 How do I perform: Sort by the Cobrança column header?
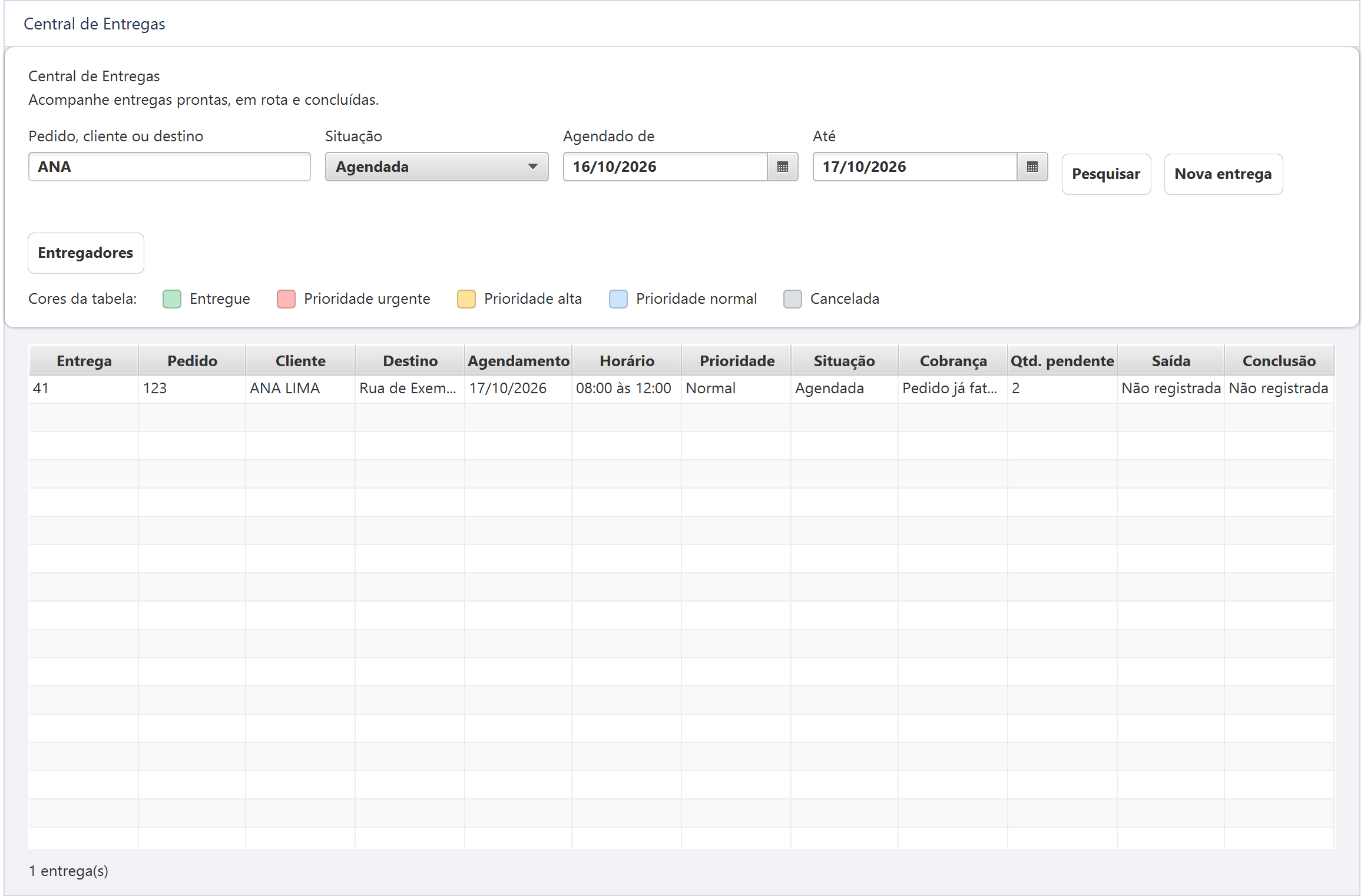[953, 361]
